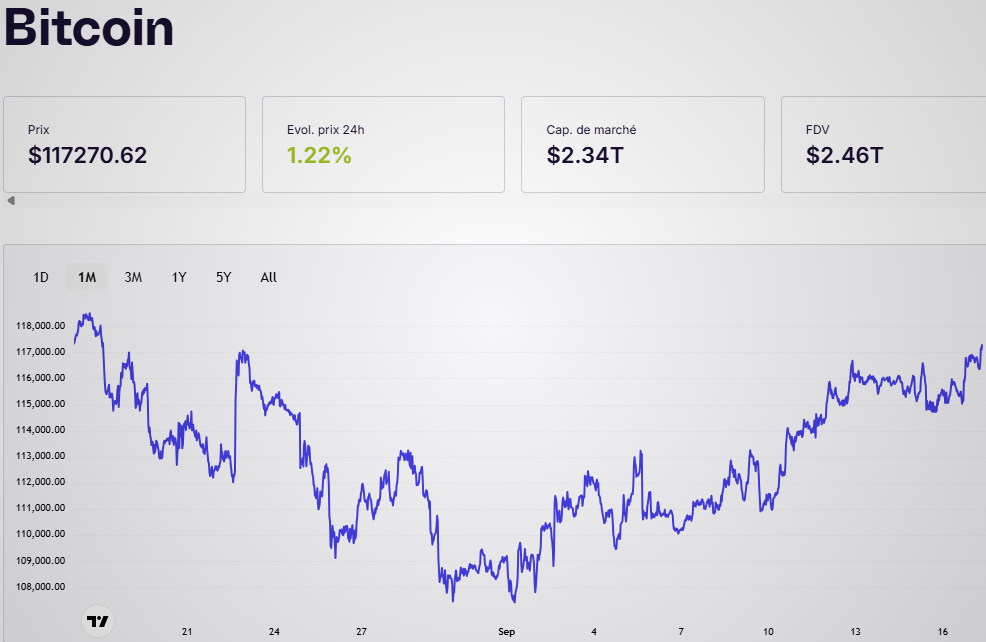The image size is (986, 642).
Task: Click the Sep marker on the date axis
Action: pyautogui.click(x=506, y=632)
